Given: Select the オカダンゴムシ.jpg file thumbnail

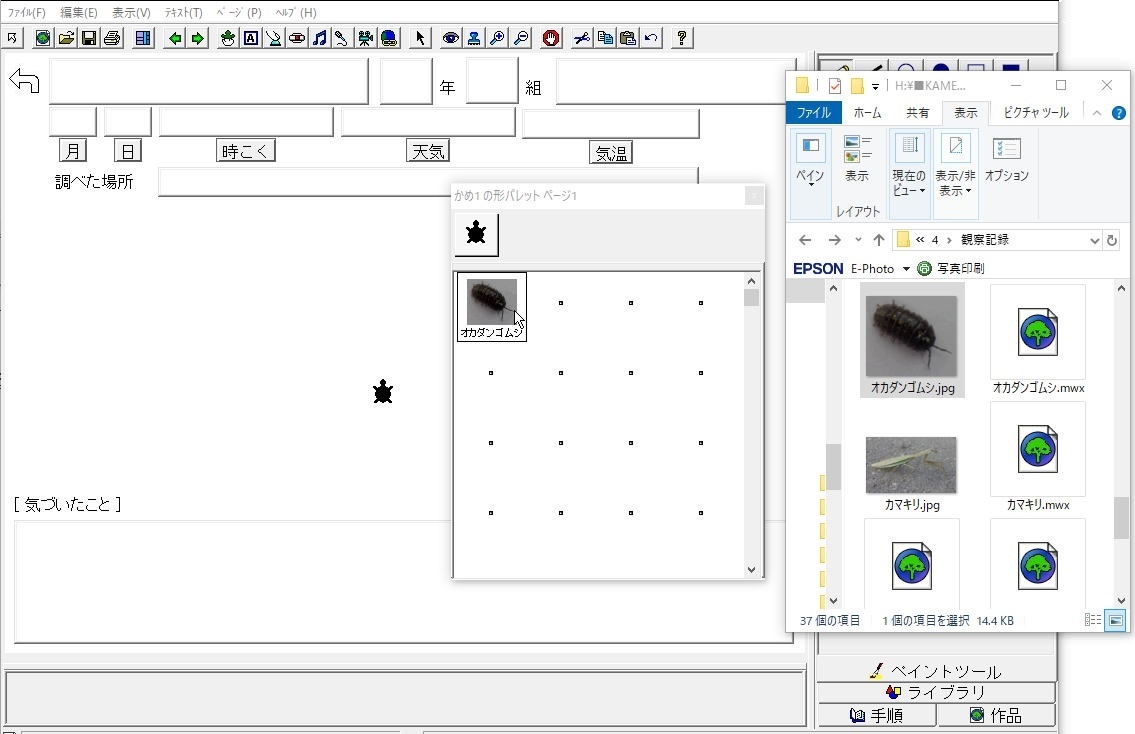Looking at the screenshot, I should point(911,338).
